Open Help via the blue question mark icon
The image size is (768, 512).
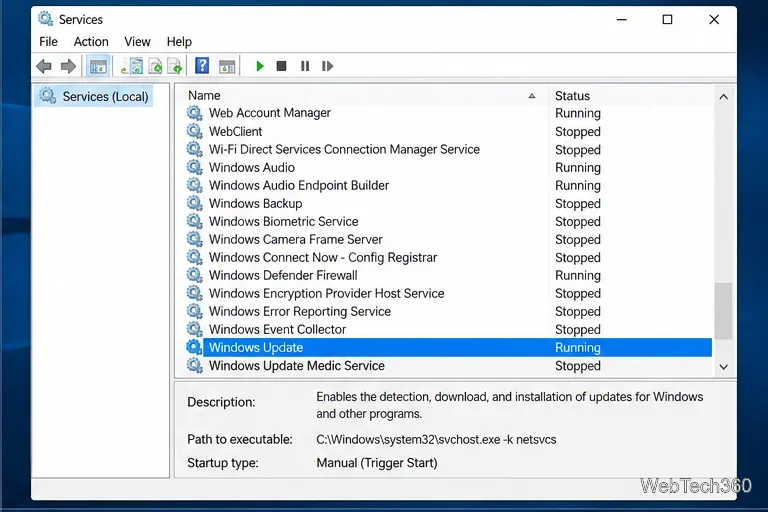(202, 66)
